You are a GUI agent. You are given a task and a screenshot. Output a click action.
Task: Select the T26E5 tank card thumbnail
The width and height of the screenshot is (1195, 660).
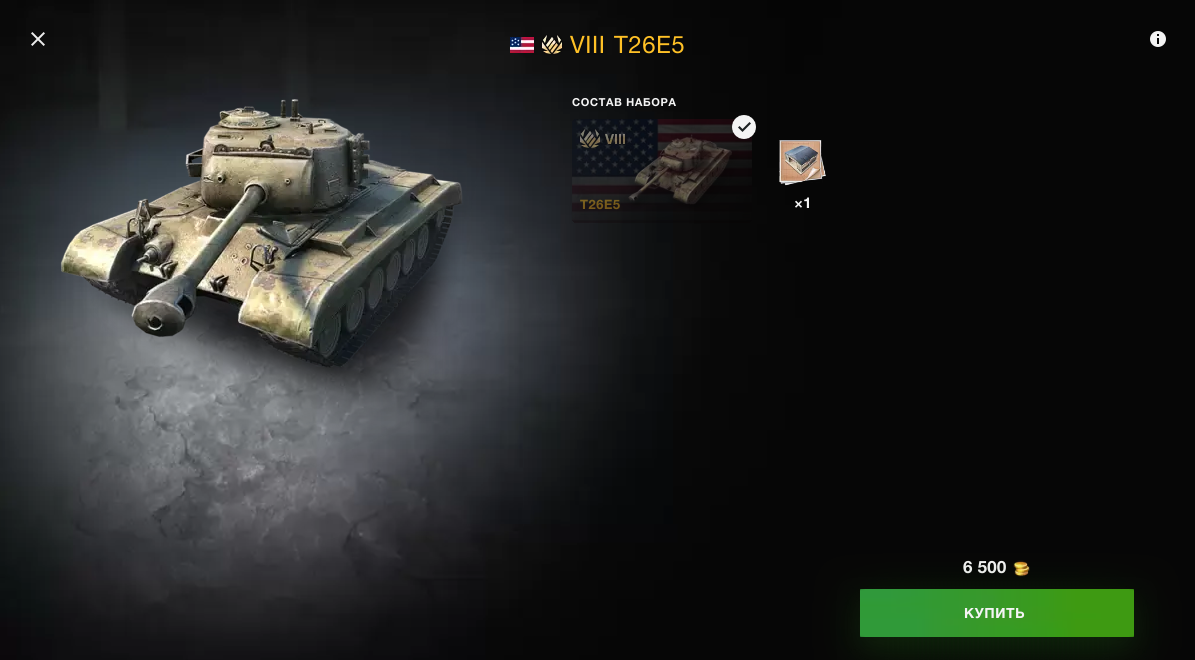662,170
